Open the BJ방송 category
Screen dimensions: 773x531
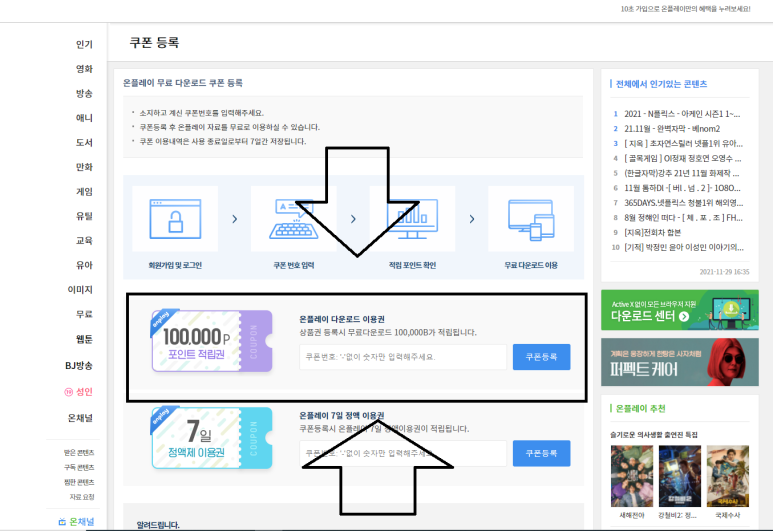click(x=79, y=366)
